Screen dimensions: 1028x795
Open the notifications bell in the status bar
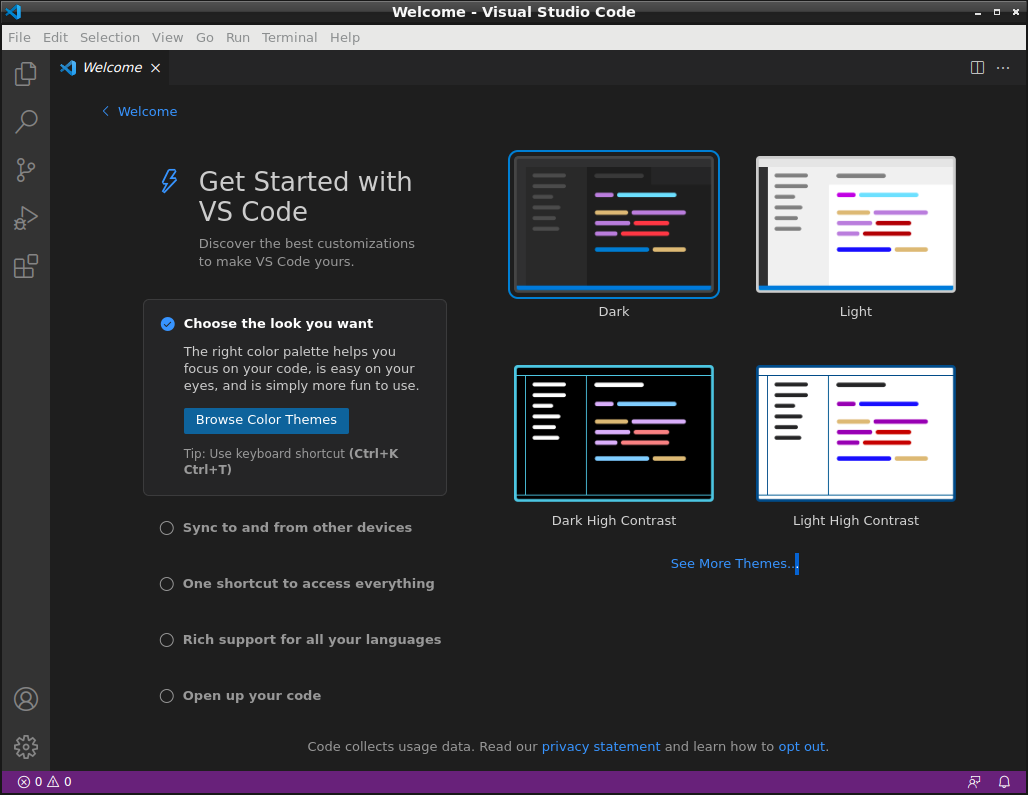pyautogui.click(x=1003, y=782)
